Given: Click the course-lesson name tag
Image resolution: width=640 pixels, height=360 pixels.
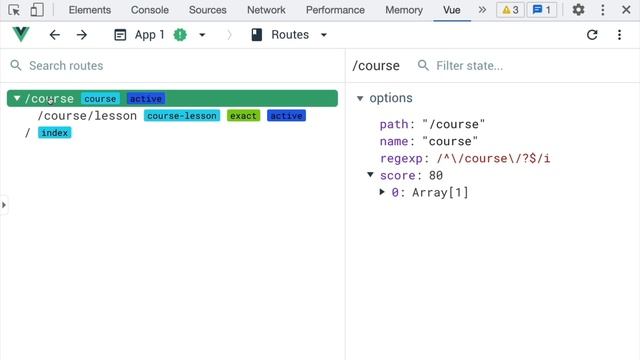Looking at the screenshot, I should (x=182, y=116).
